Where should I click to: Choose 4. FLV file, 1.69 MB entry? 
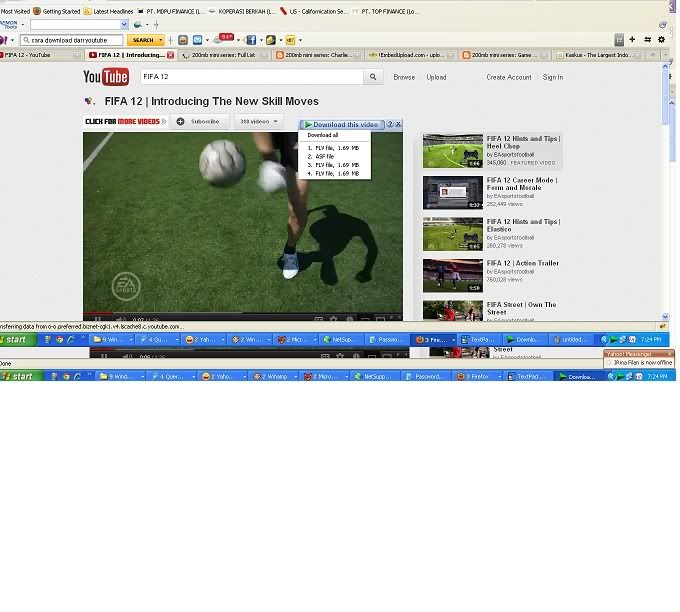[x=333, y=173]
